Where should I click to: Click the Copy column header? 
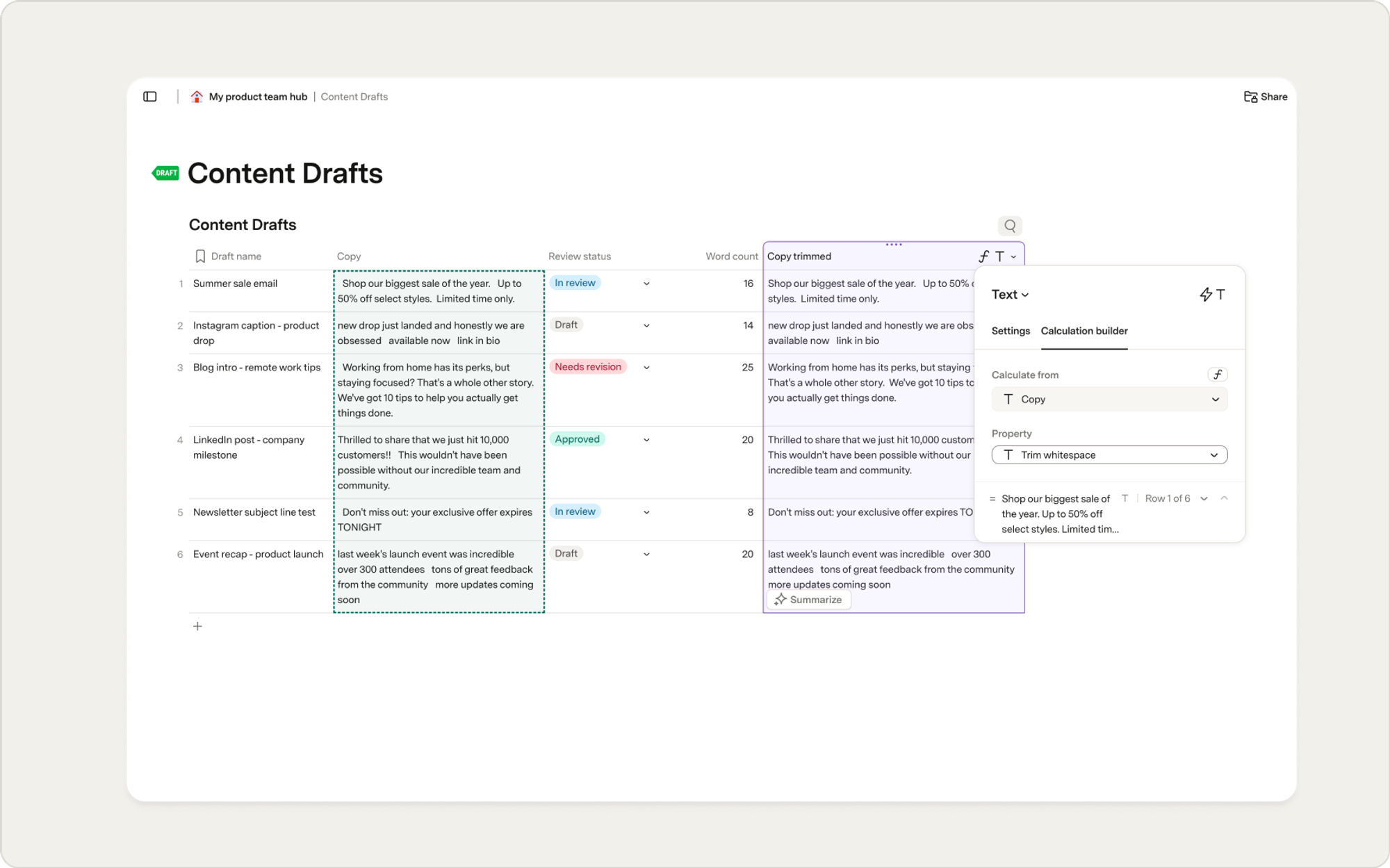tap(349, 256)
